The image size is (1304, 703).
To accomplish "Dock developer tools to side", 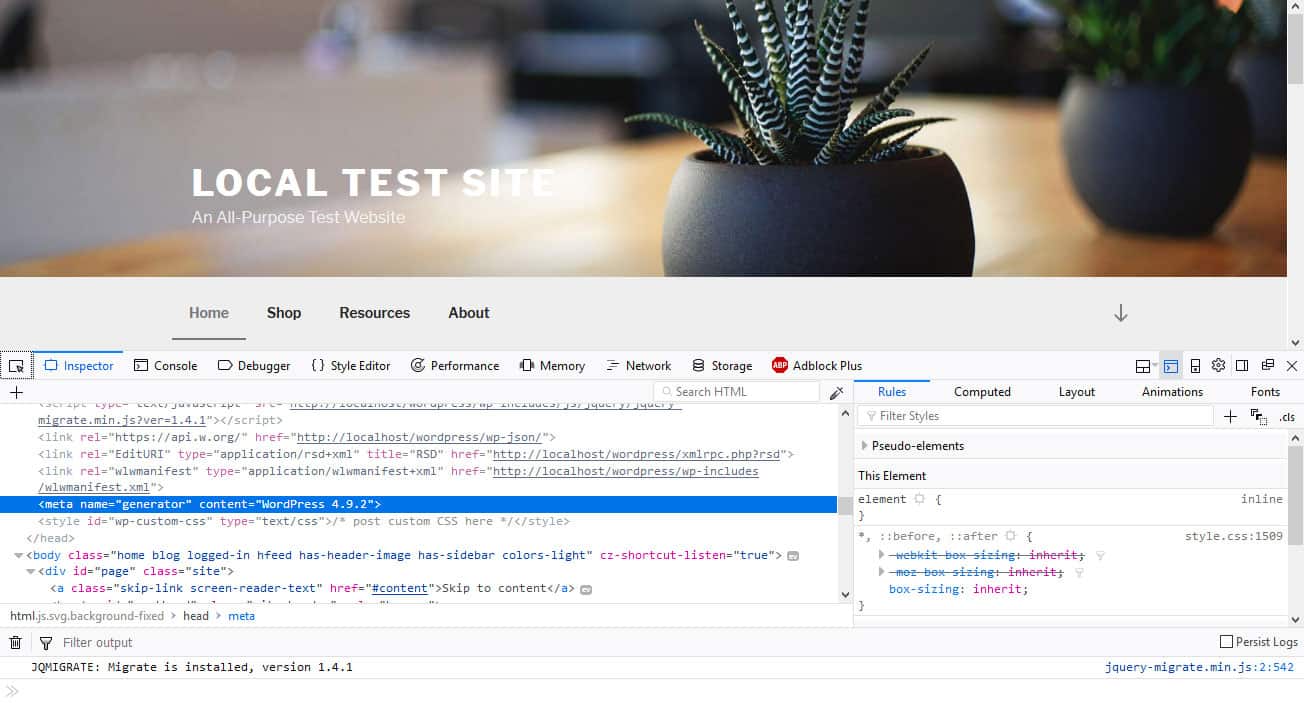I will (x=1242, y=366).
